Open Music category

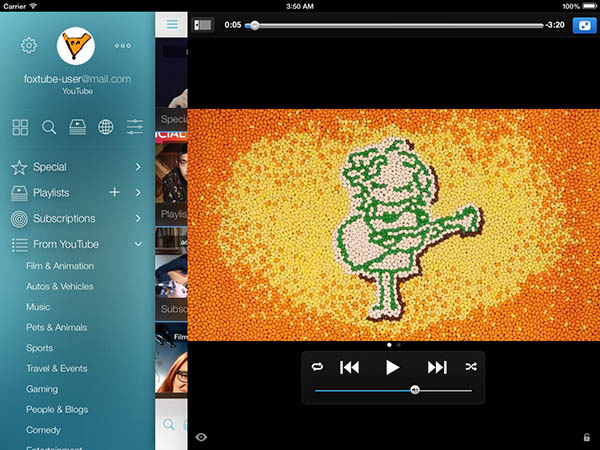click(x=38, y=307)
